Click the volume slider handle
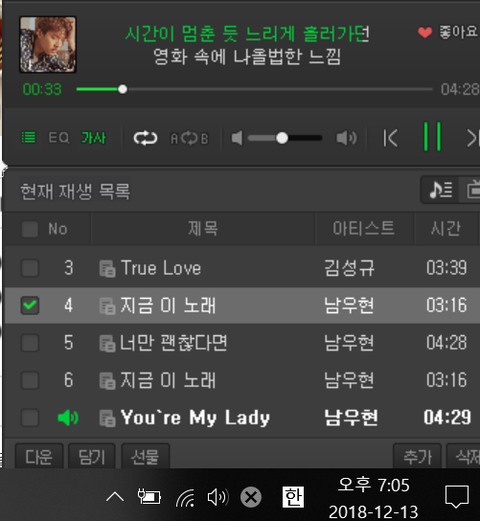Screen dimensions: 480x521 [282, 138]
